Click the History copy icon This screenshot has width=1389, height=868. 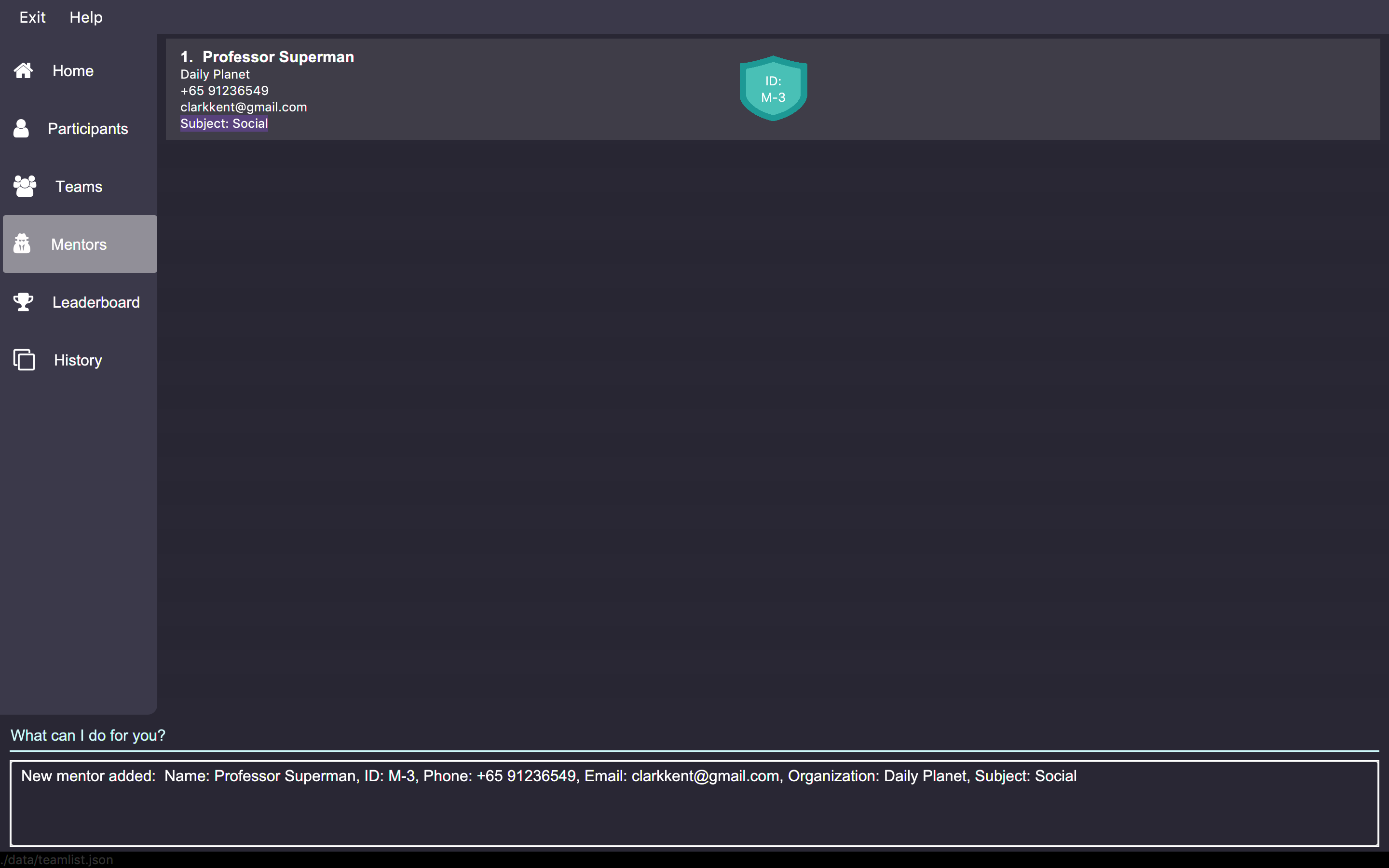[24, 360]
